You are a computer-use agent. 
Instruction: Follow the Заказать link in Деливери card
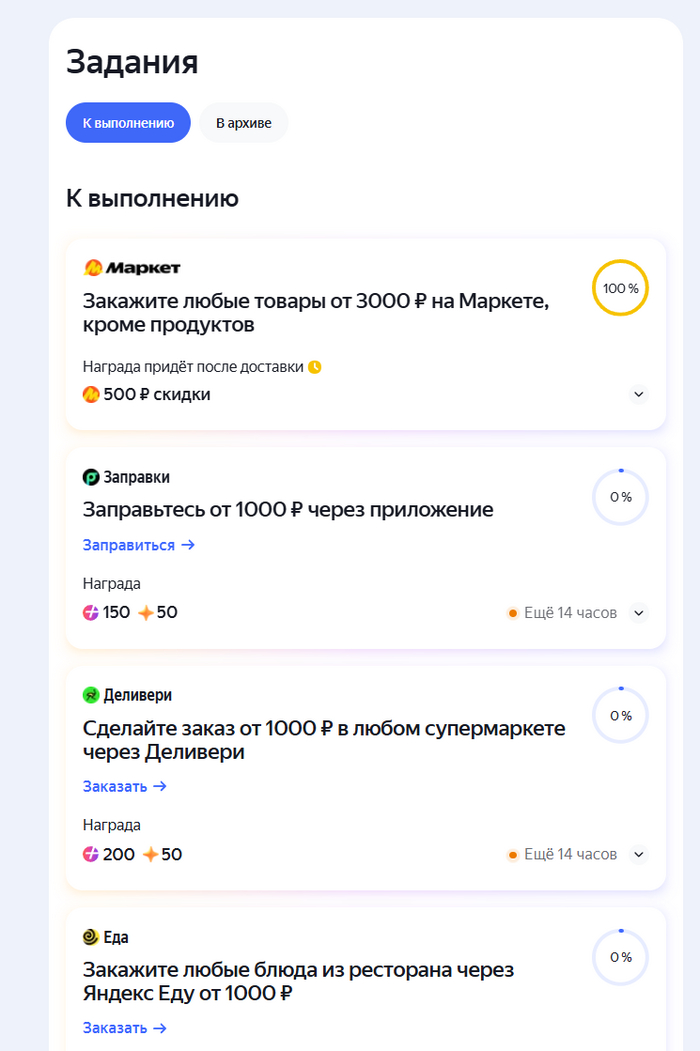coord(124,786)
